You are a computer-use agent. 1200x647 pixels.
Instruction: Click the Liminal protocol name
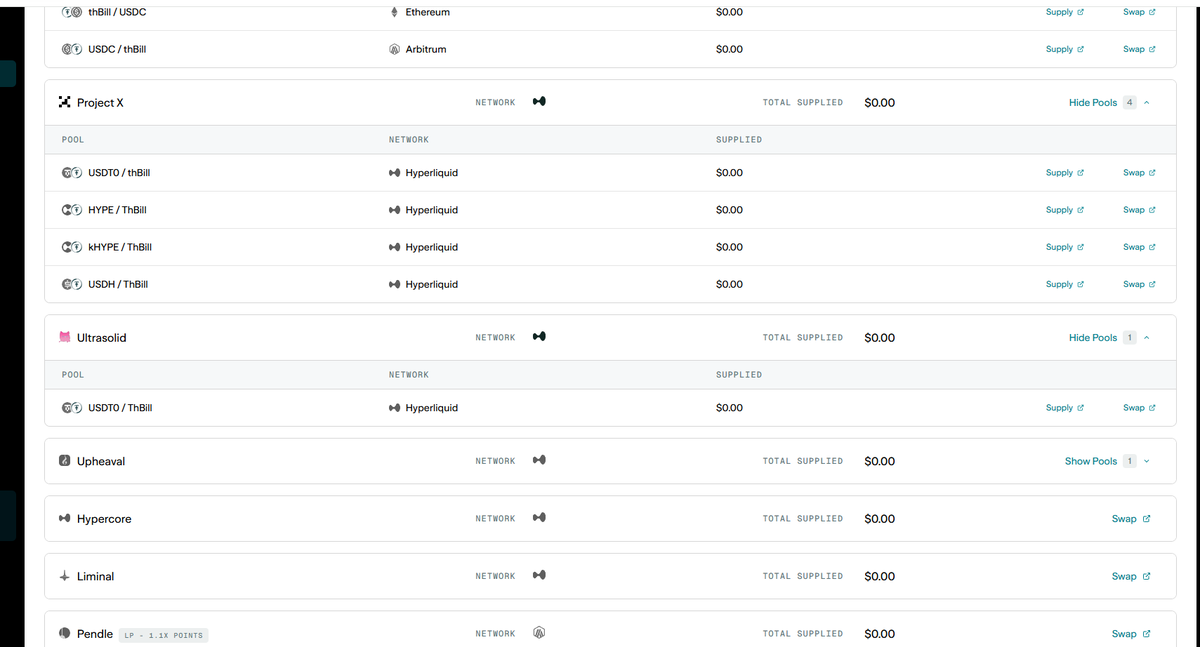[x=96, y=576]
